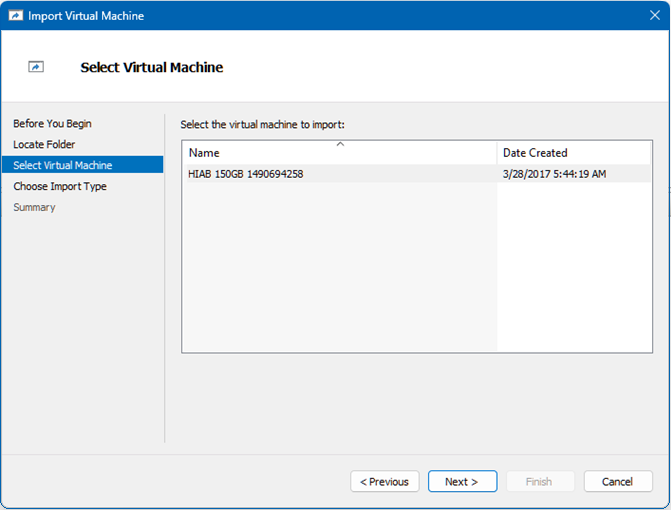The height and width of the screenshot is (510, 671).
Task: Click the disabled Finish button
Action: (539, 482)
